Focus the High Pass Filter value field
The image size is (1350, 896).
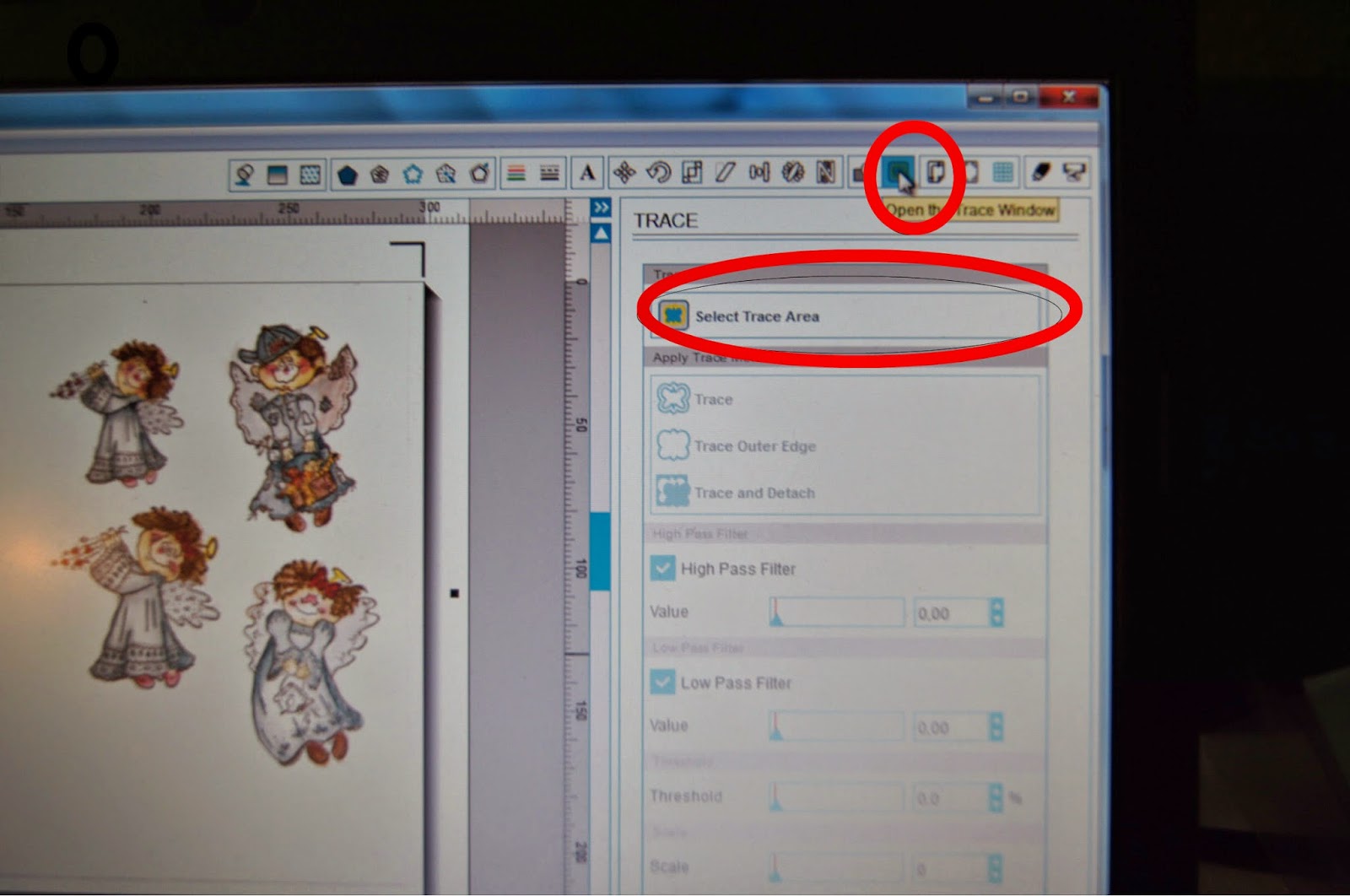(951, 613)
